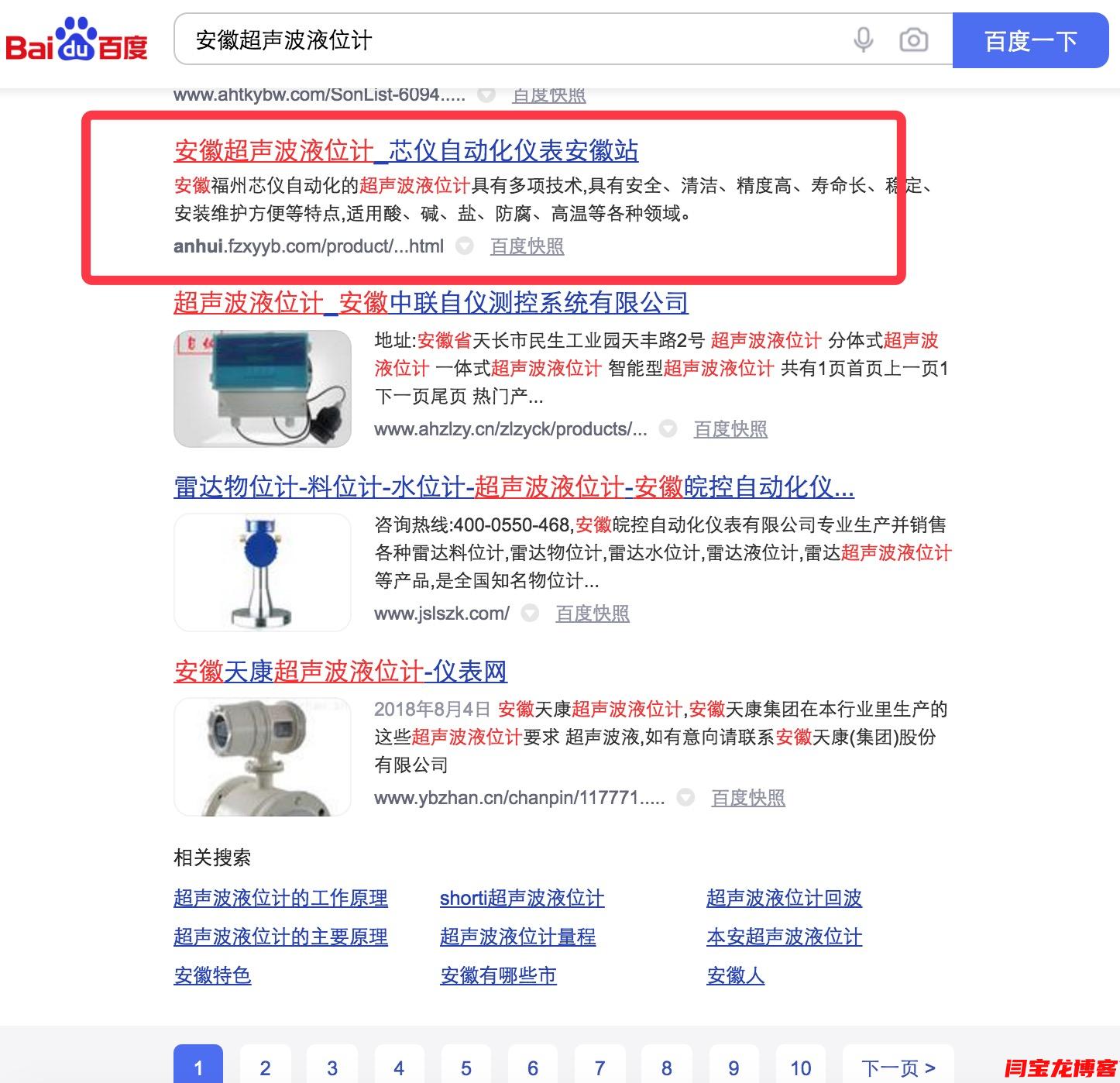The image size is (1120, 1083).
Task: Search related term 安徽特色
Action: tap(212, 975)
